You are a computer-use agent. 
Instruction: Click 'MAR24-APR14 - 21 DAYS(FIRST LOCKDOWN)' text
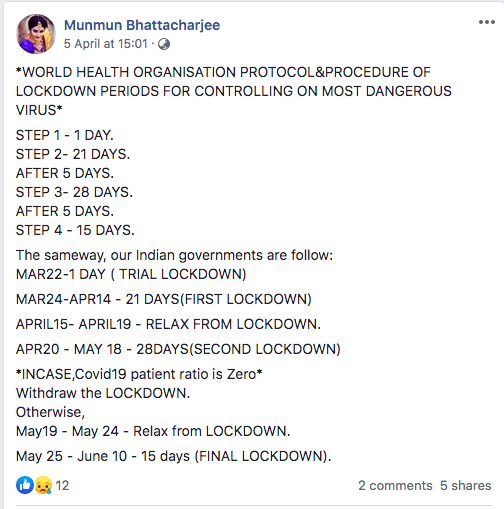click(x=164, y=299)
